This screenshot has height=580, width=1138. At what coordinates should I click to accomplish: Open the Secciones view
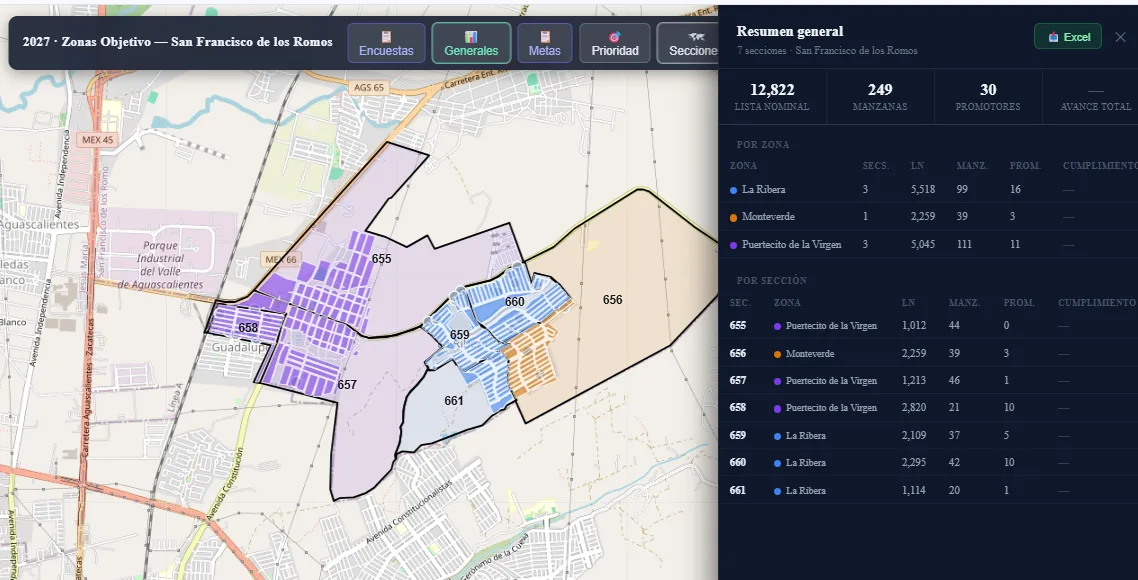tap(688, 43)
